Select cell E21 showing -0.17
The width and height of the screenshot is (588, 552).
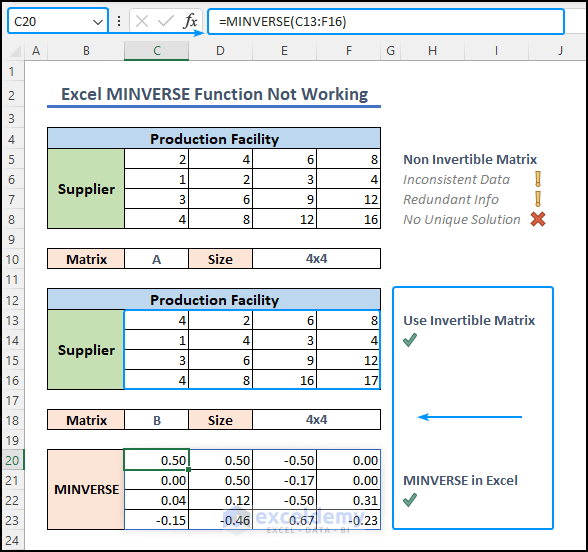pyautogui.click(x=285, y=480)
